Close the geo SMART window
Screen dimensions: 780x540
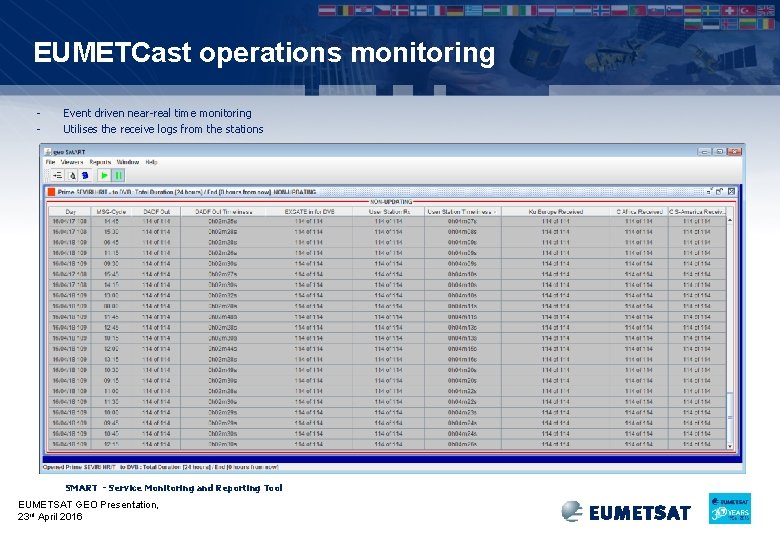point(734,151)
